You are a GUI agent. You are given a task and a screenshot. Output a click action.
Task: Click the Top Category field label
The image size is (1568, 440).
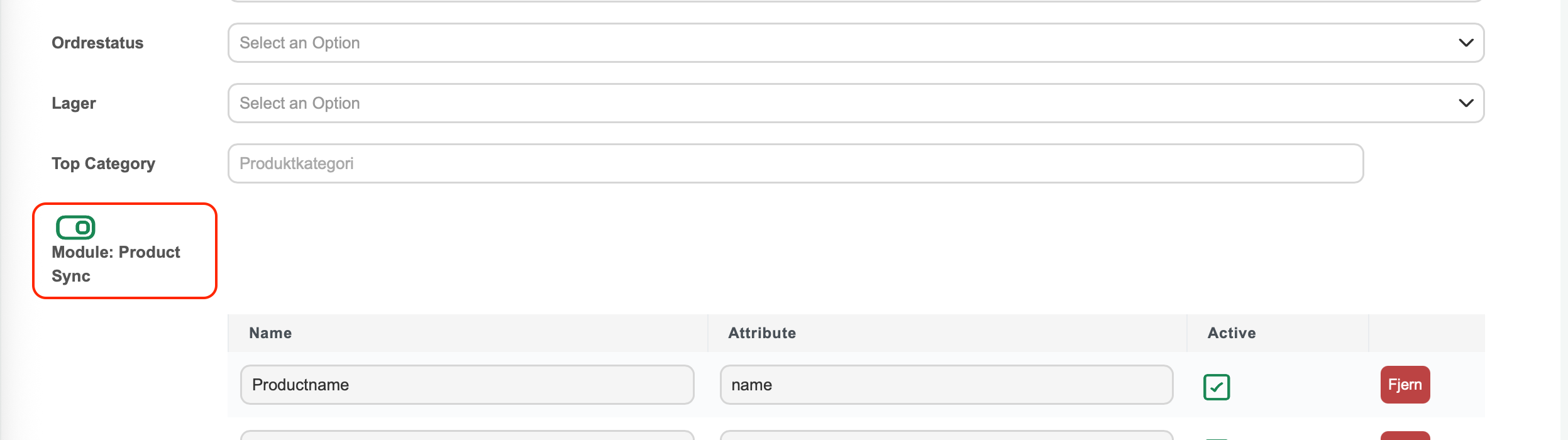click(x=103, y=163)
